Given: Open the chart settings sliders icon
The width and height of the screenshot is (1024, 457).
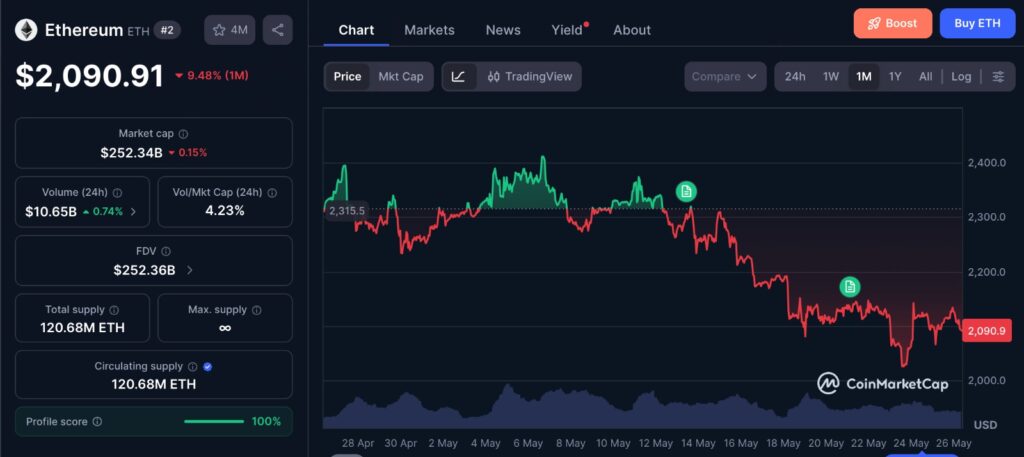Looking at the screenshot, I should click(998, 76).
